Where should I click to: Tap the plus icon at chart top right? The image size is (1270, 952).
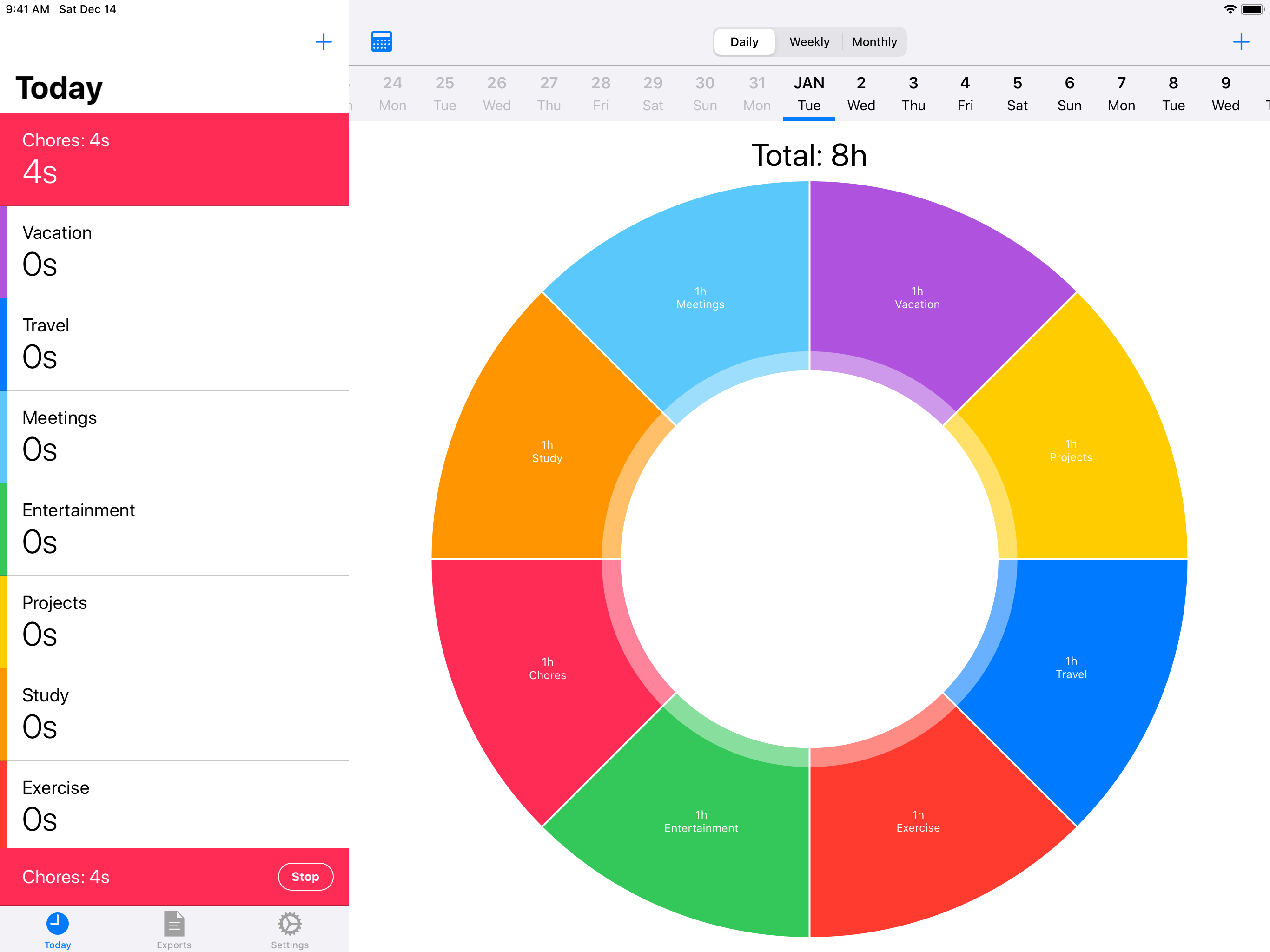(x=1241, y=41)
